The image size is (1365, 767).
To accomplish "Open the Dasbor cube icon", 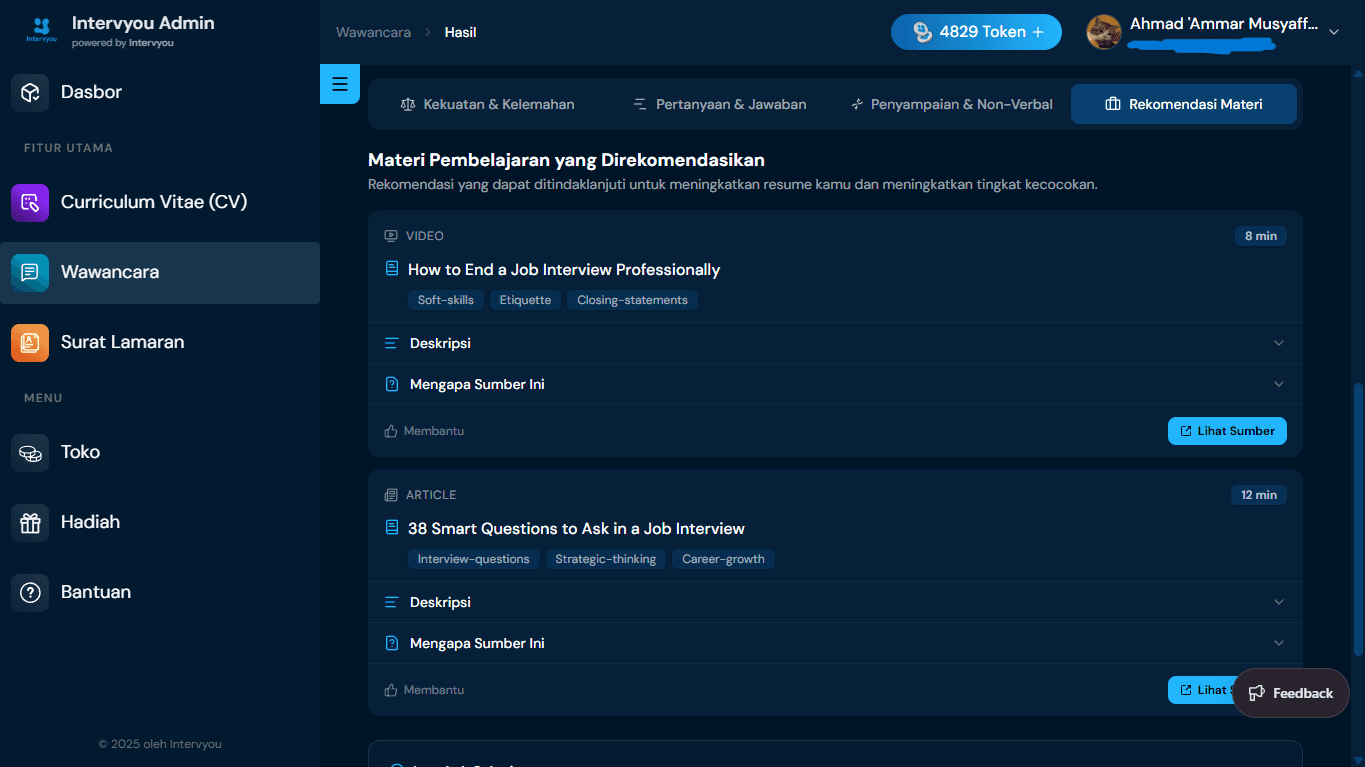I will pos(30,92).
